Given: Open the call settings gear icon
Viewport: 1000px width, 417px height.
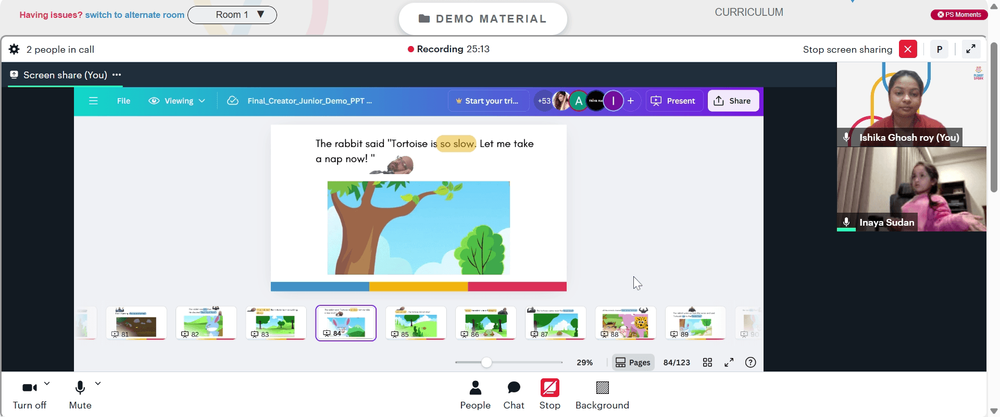Looking at the screenshot, I should click(14, 49).
